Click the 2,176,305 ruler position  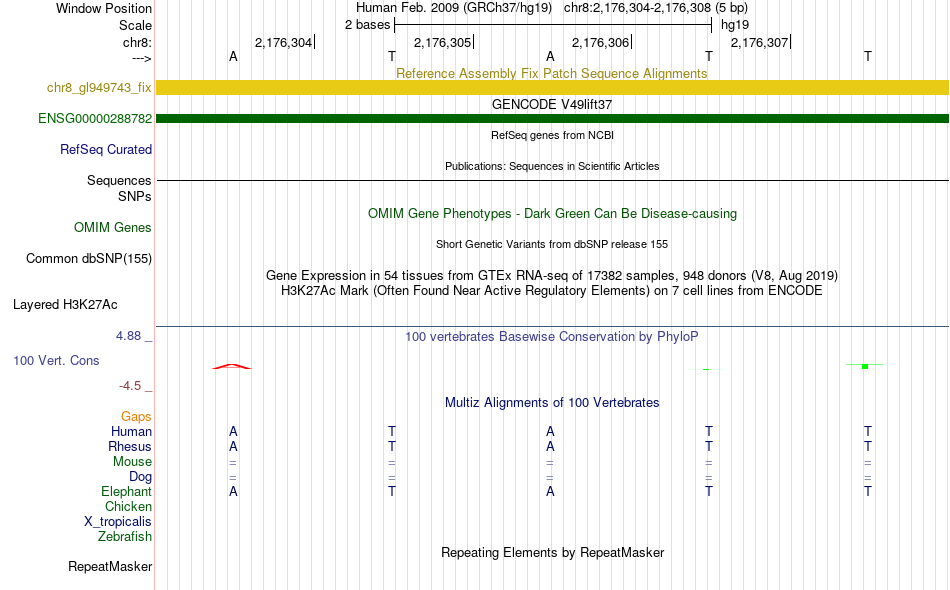[442, 42]
